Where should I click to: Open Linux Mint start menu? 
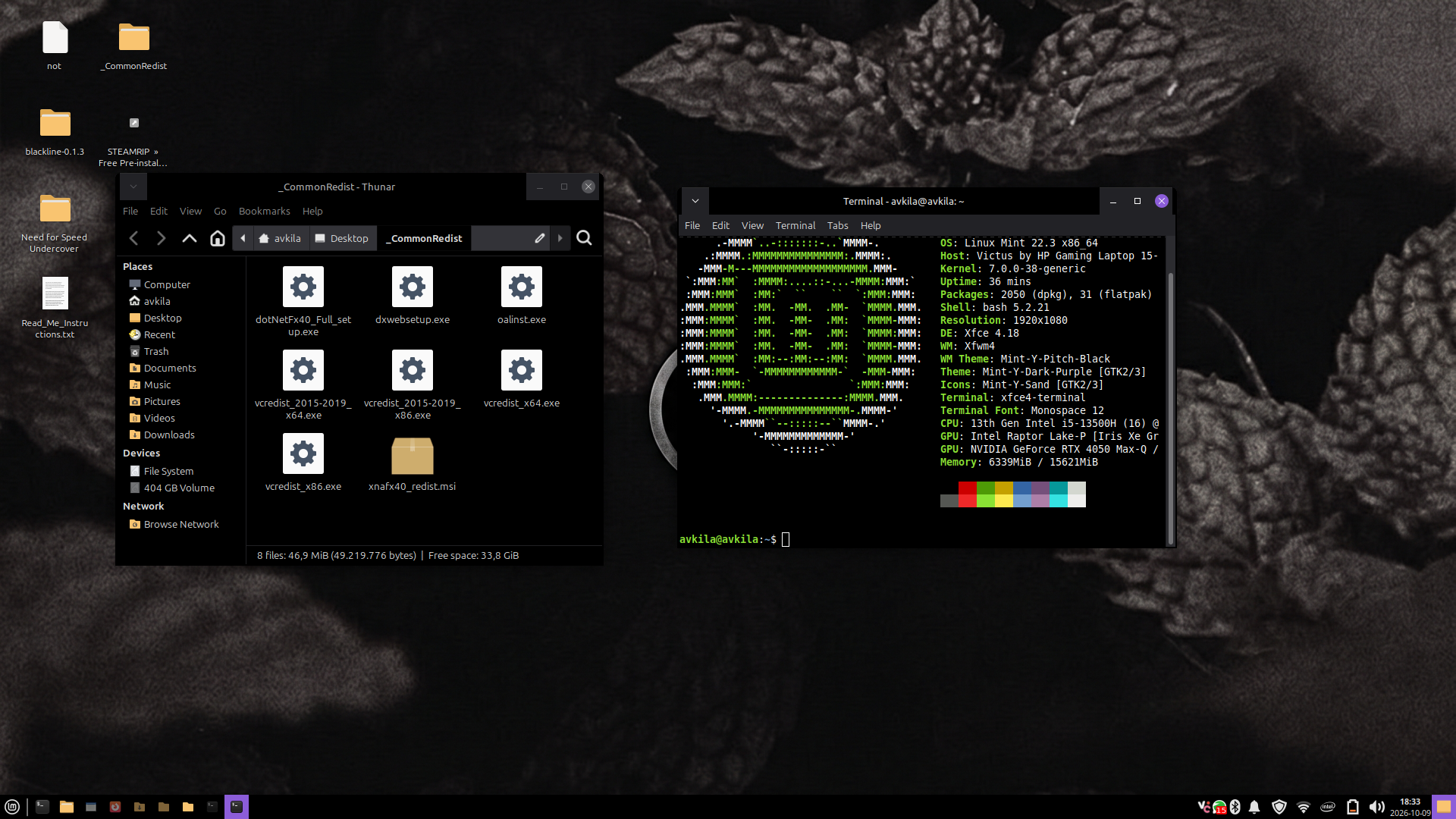pyautogui.click(x=12, y=807)
